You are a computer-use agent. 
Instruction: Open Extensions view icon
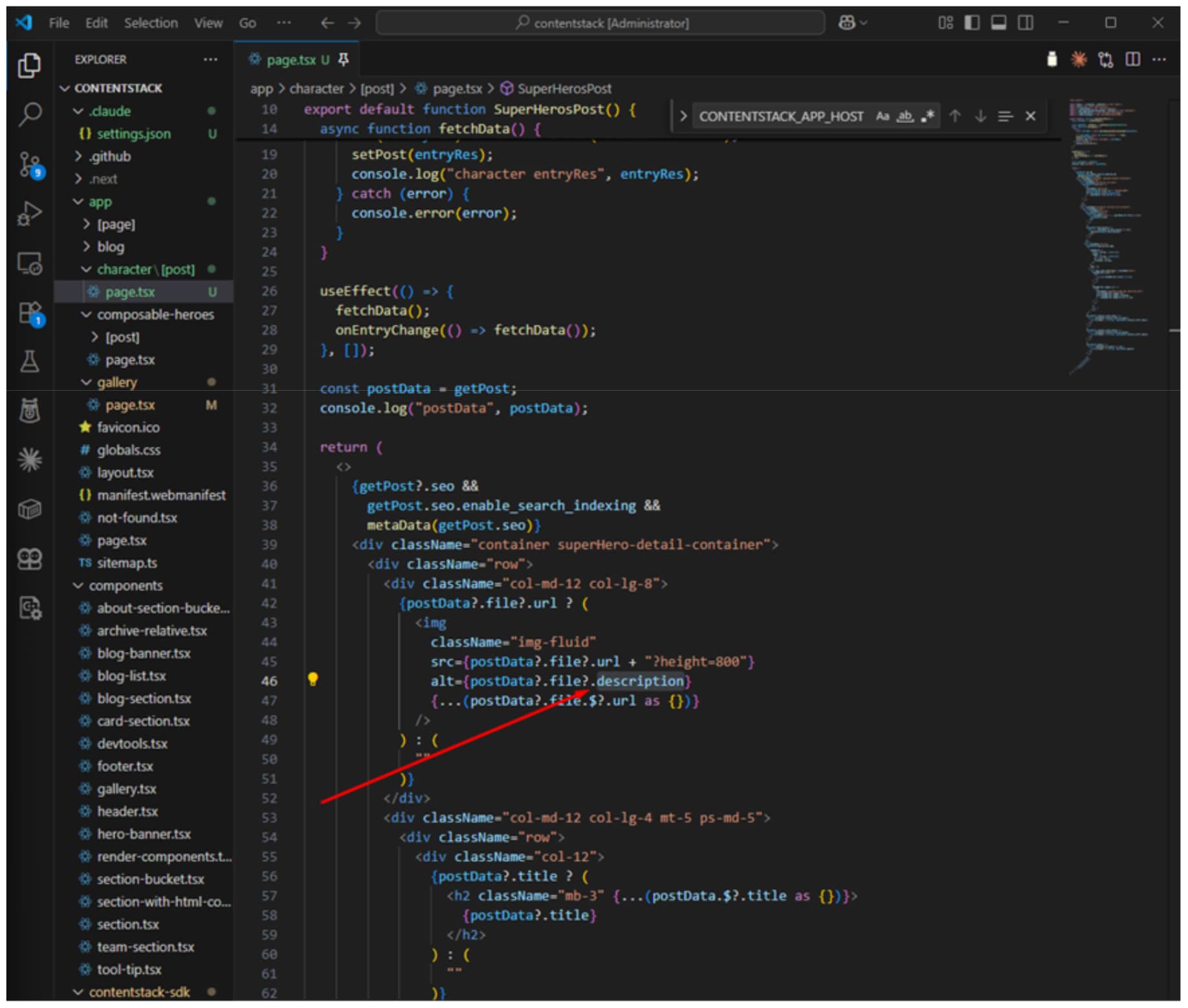(30, 313)
